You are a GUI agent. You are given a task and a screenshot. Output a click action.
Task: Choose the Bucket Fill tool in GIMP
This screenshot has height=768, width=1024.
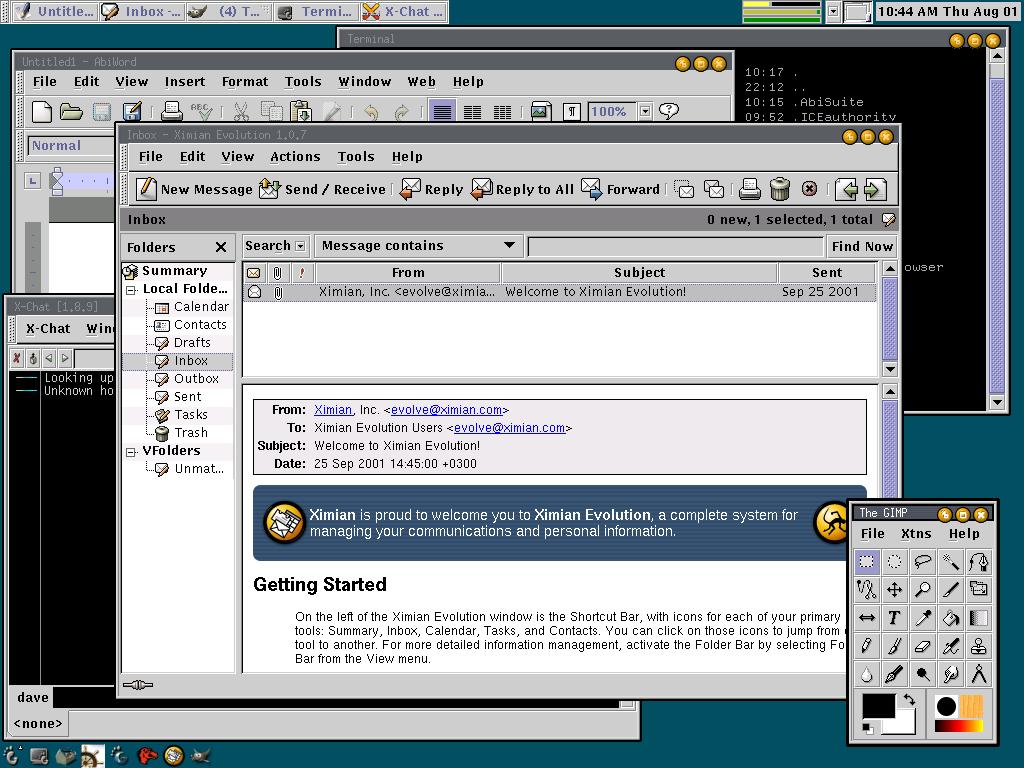point(950,618)
